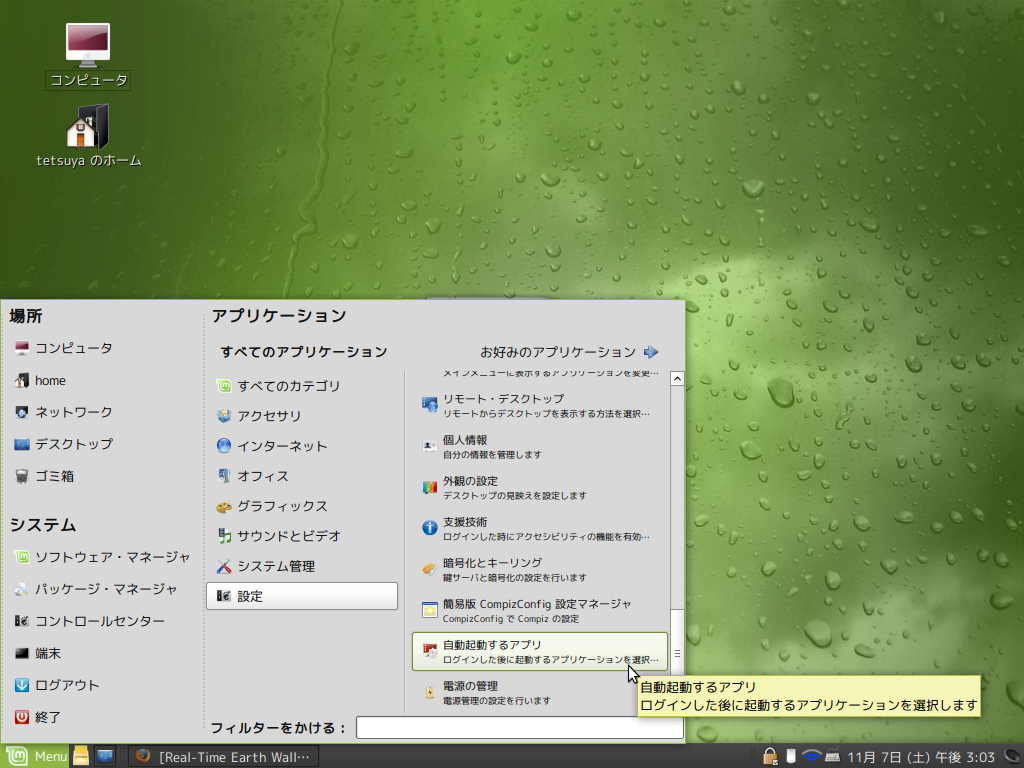Select the 設定 category
Viewport: 1024px width, 768px height.
(302, 596)
